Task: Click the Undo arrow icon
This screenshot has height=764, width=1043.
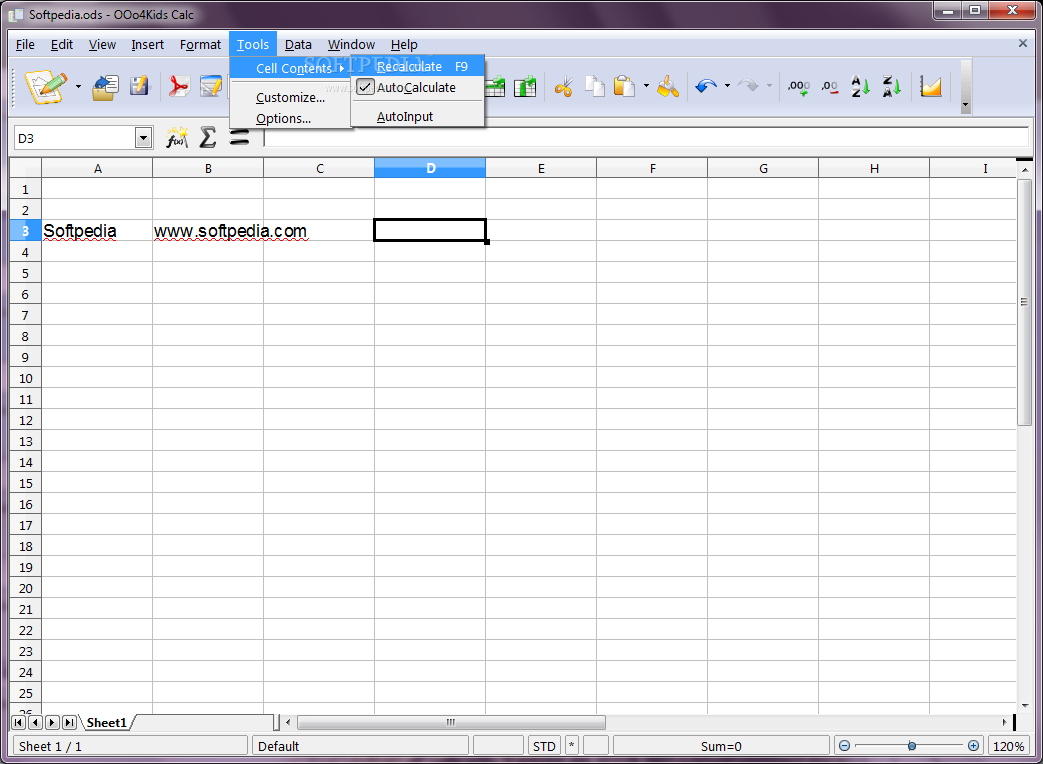Action: (706, 86)
